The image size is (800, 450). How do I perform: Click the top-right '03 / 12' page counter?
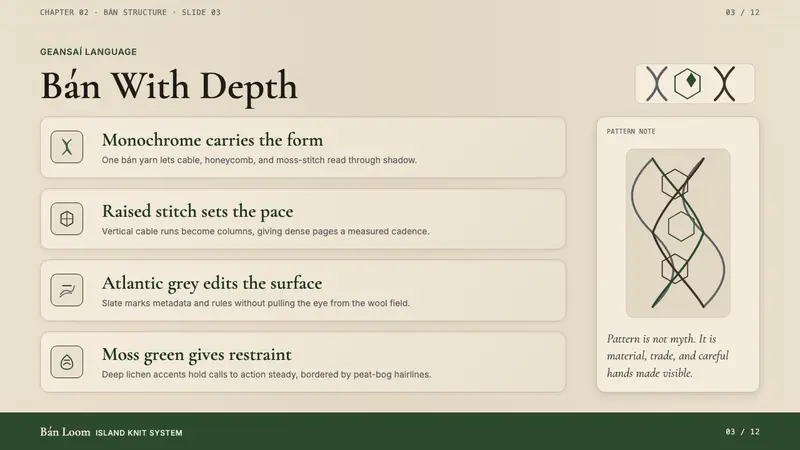tap(742, 12)
